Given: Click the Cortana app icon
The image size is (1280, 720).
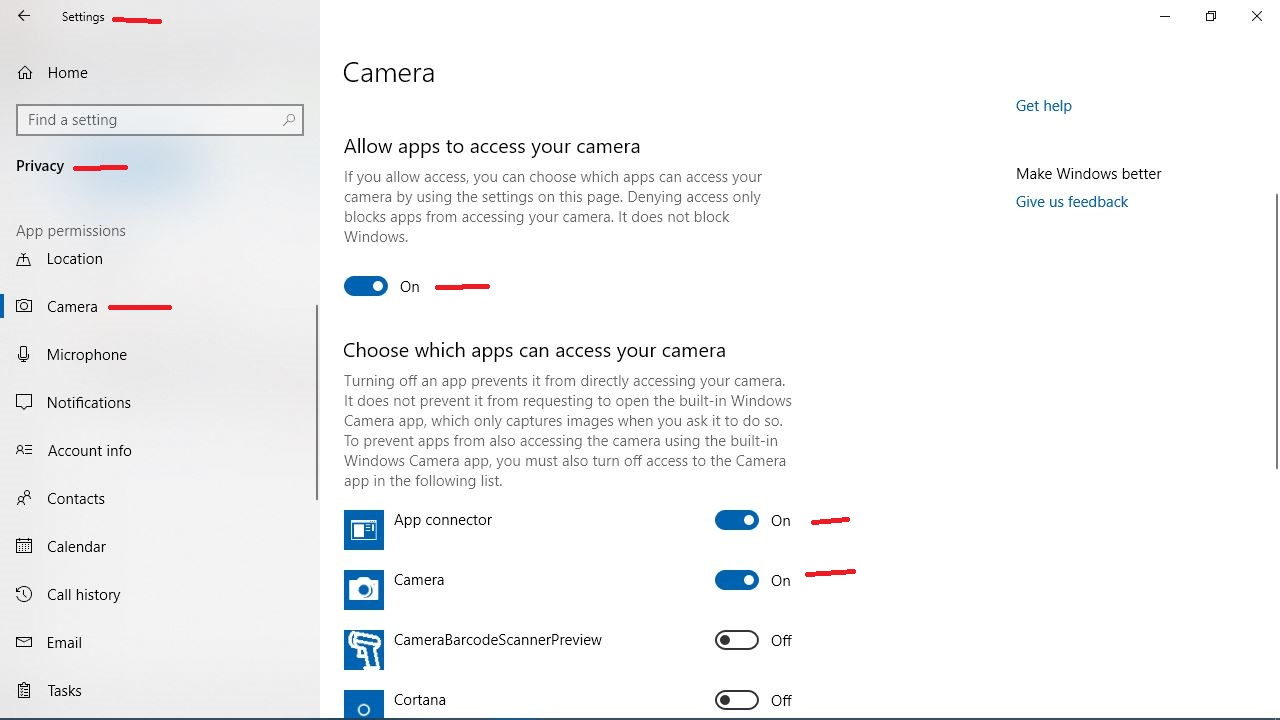Looking at the screenshot, I should (364, 704).
